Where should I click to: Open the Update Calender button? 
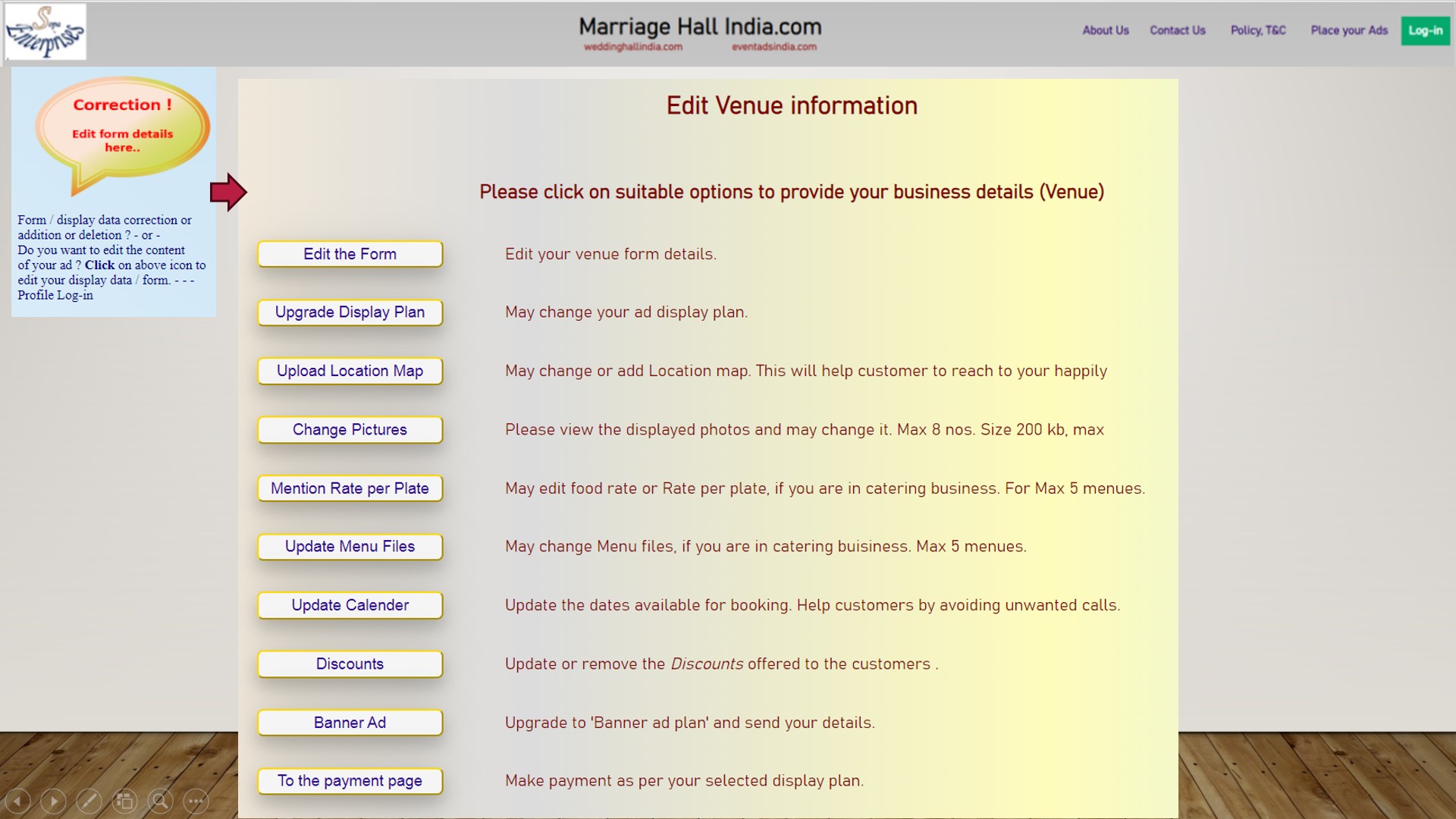tap(350, 605)
